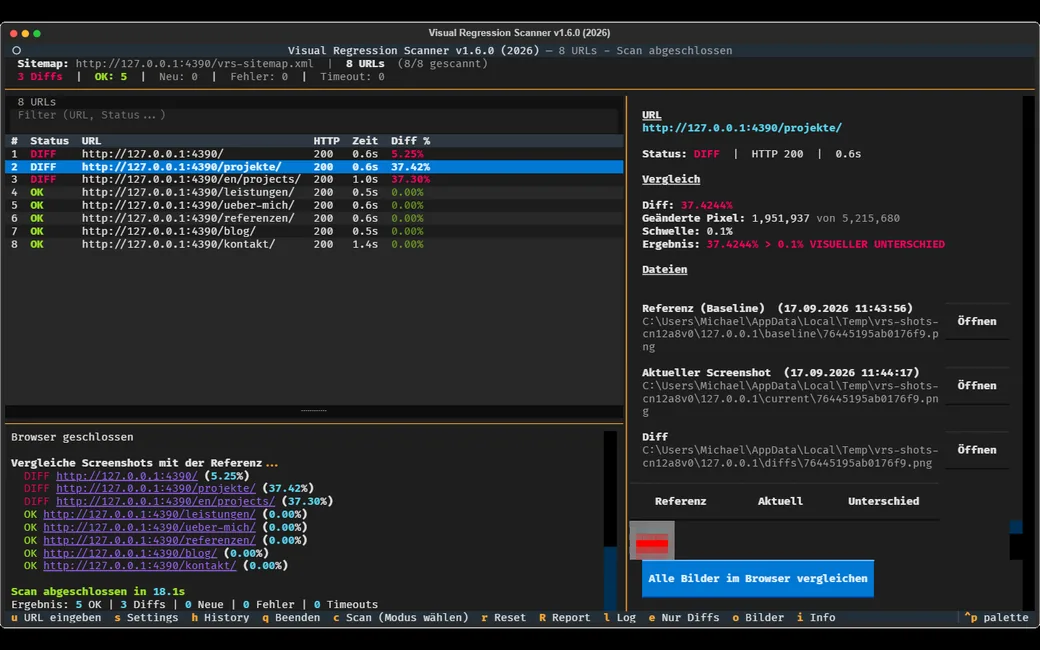Select the /en/projects/ row in table
1040x650 pixels.
point(314,180)
